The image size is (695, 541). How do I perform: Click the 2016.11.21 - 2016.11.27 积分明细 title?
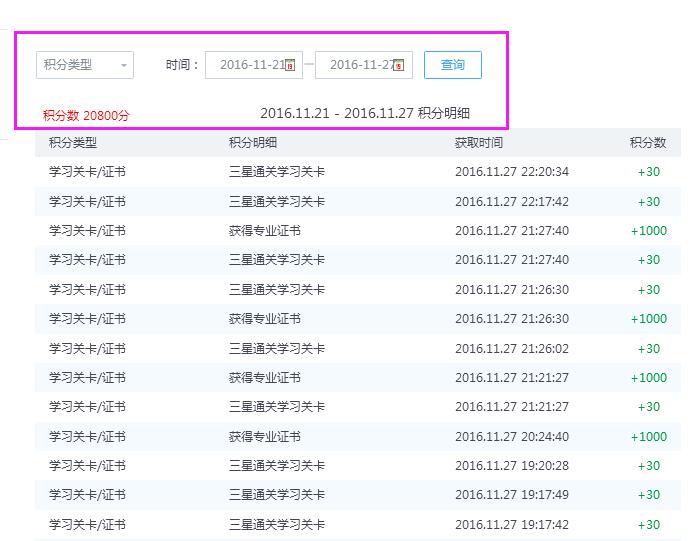pyautogui.click(x=365, y=113)
